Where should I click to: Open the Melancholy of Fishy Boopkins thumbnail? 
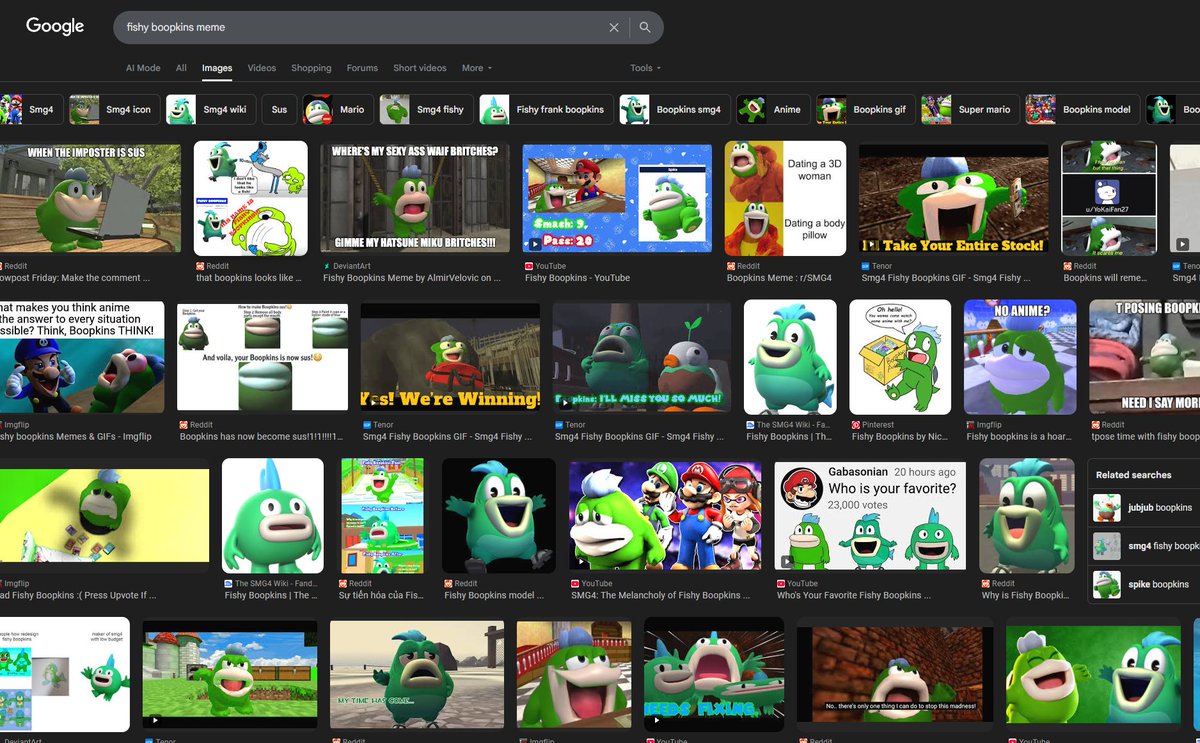[x=665, y=515]
